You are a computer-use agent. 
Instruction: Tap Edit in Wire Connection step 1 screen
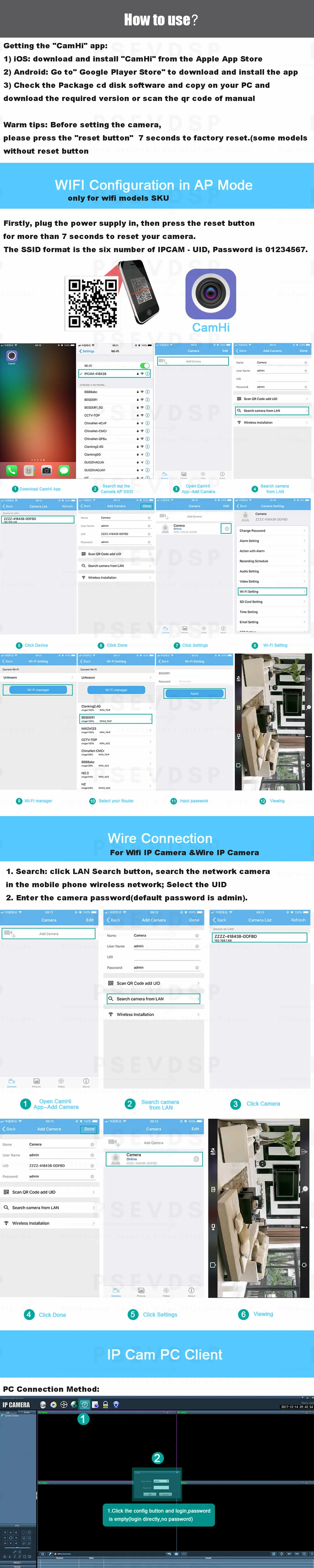pyautogui.click(x=89, y=920)
